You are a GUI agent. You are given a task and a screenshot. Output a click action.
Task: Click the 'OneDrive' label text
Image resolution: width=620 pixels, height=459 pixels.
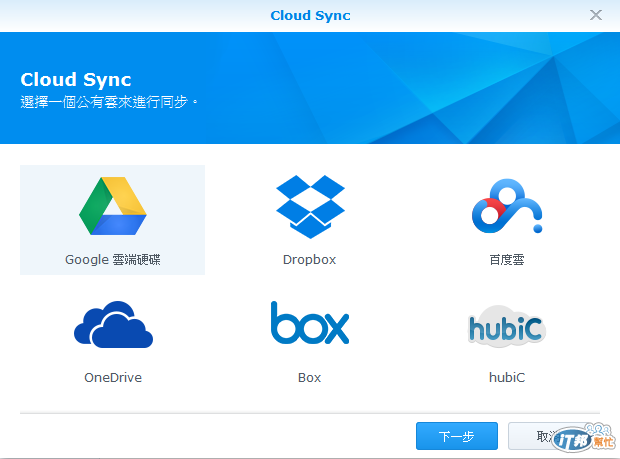tap(113, 378)
